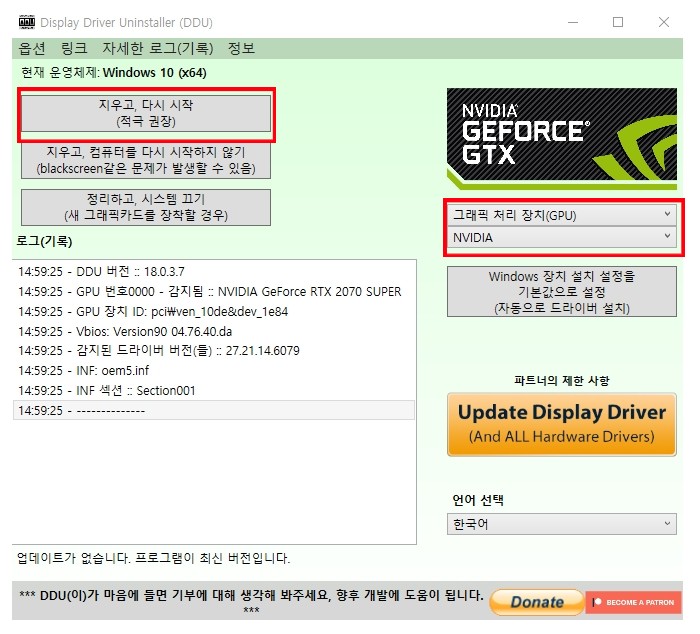Image resolution: width=700 pixels, height=634 pixels.
Task: Select the dashed separator log line
Action: tap(214, 410)
